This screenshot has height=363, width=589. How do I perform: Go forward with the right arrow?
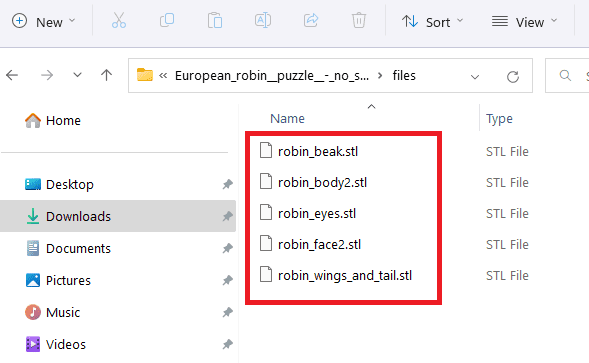pyautogui.click(x=47, y=76)
